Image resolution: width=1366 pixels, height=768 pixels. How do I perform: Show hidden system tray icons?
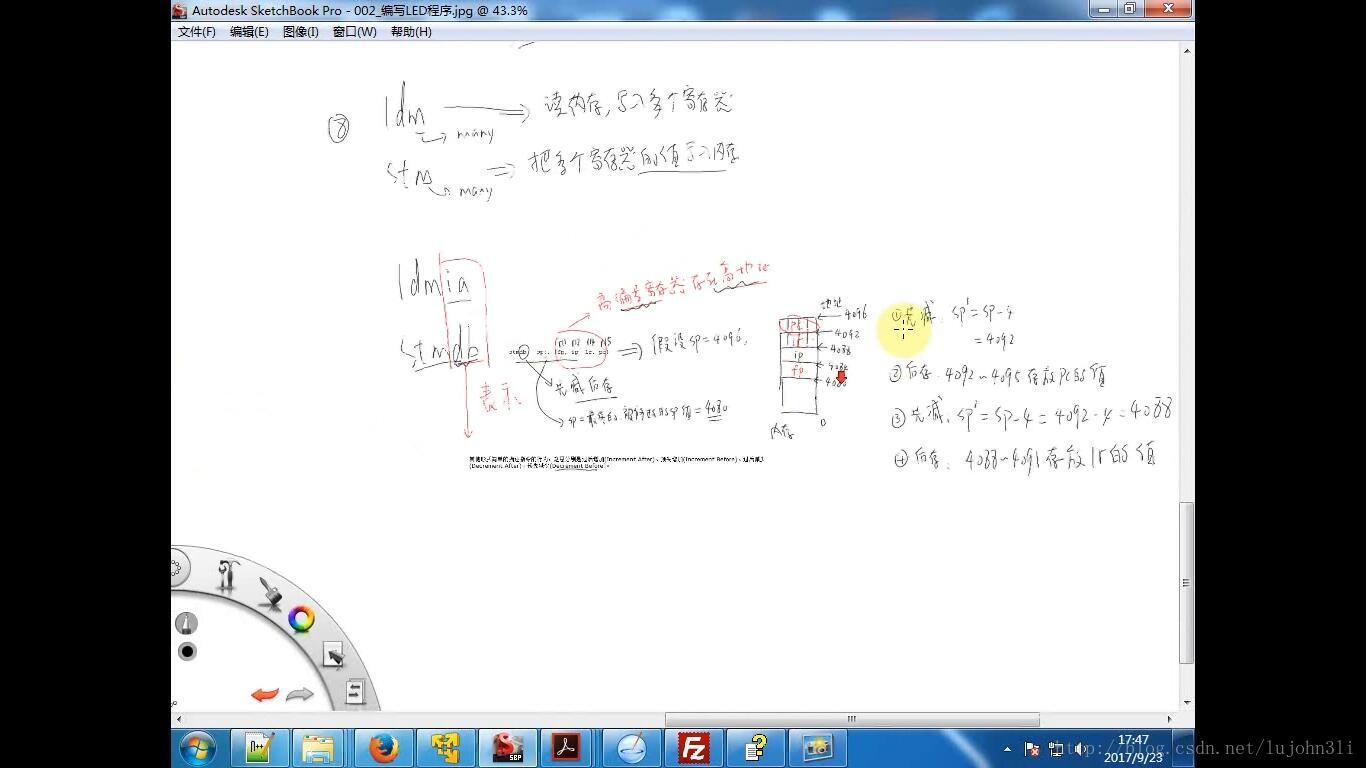pyautogui.click(x=1007, y=749)
